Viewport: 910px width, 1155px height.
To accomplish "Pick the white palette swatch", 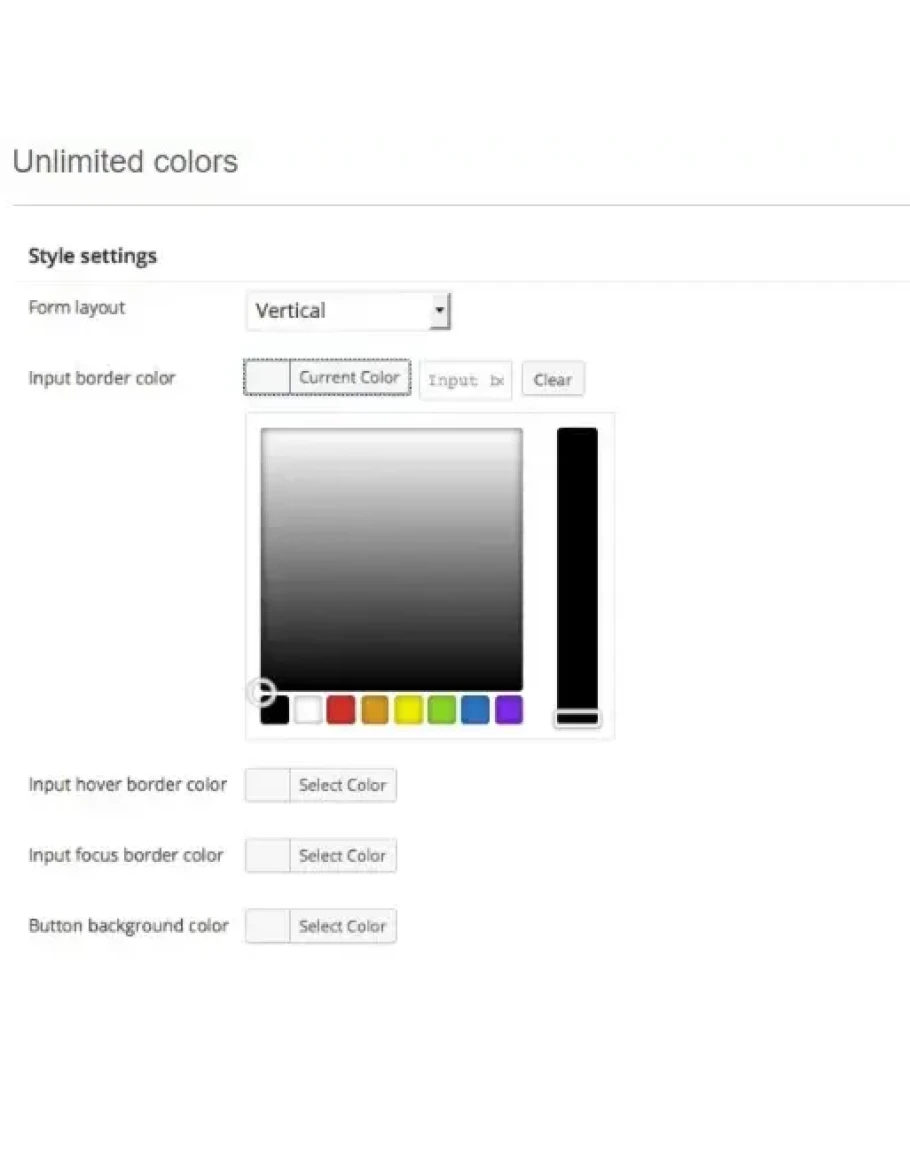I will (x=308, y=710).
